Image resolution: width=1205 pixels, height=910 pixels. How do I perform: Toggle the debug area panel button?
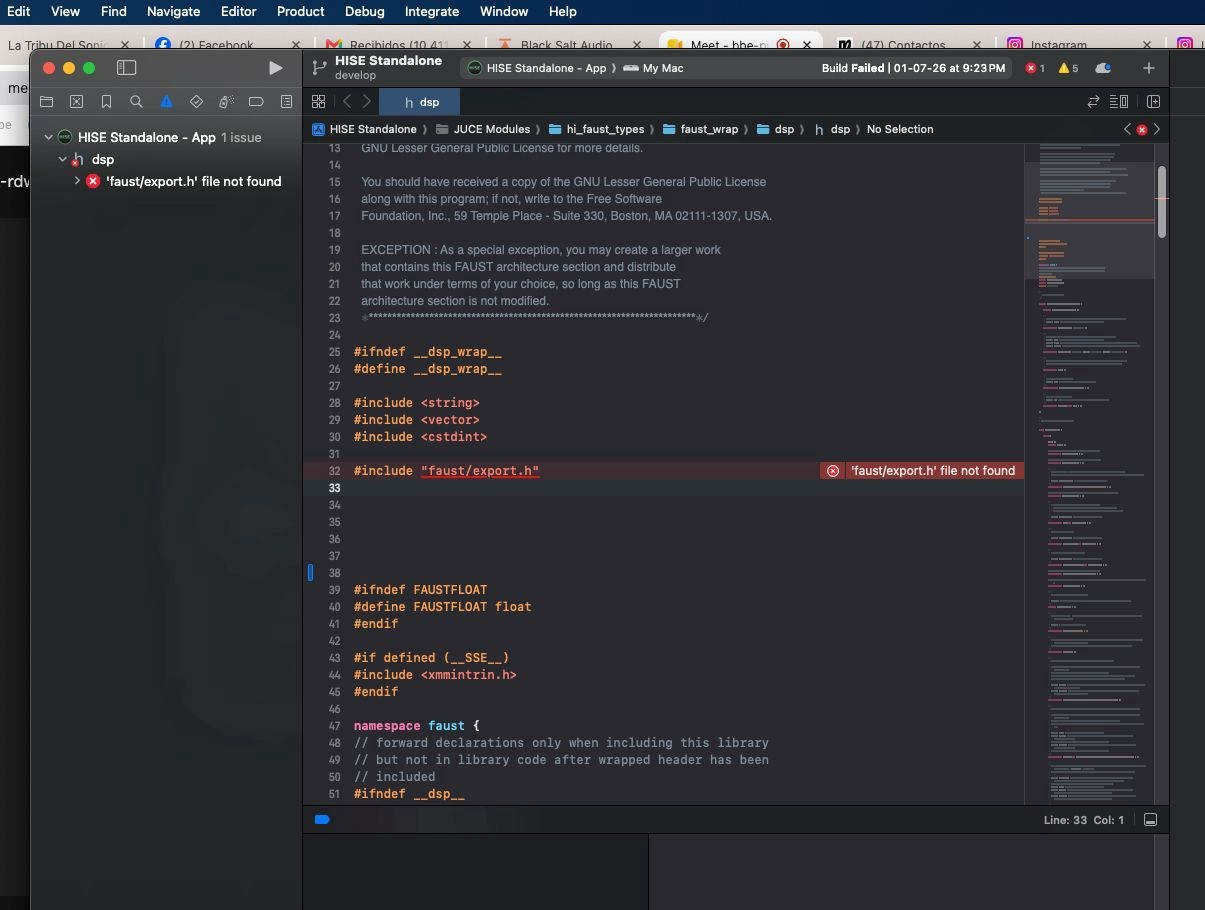tap(1150, 820)
